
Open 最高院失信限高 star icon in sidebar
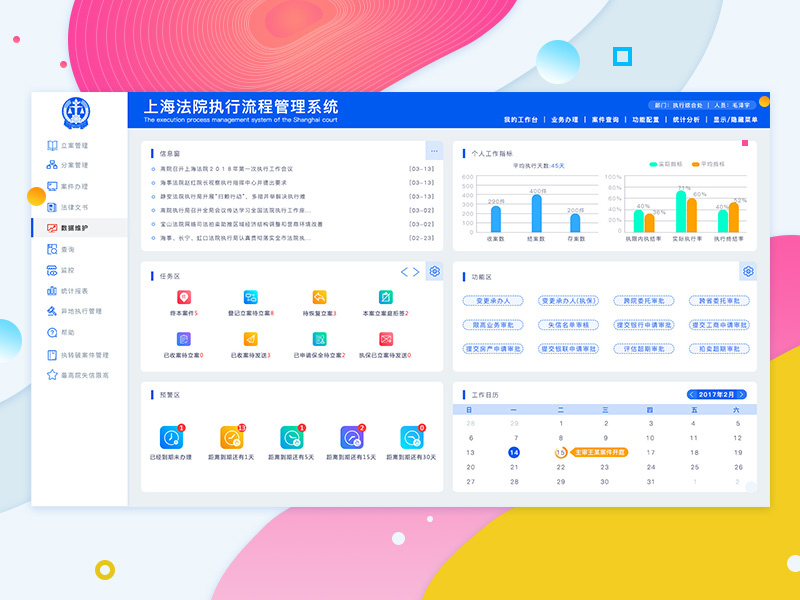pos(52,375)
